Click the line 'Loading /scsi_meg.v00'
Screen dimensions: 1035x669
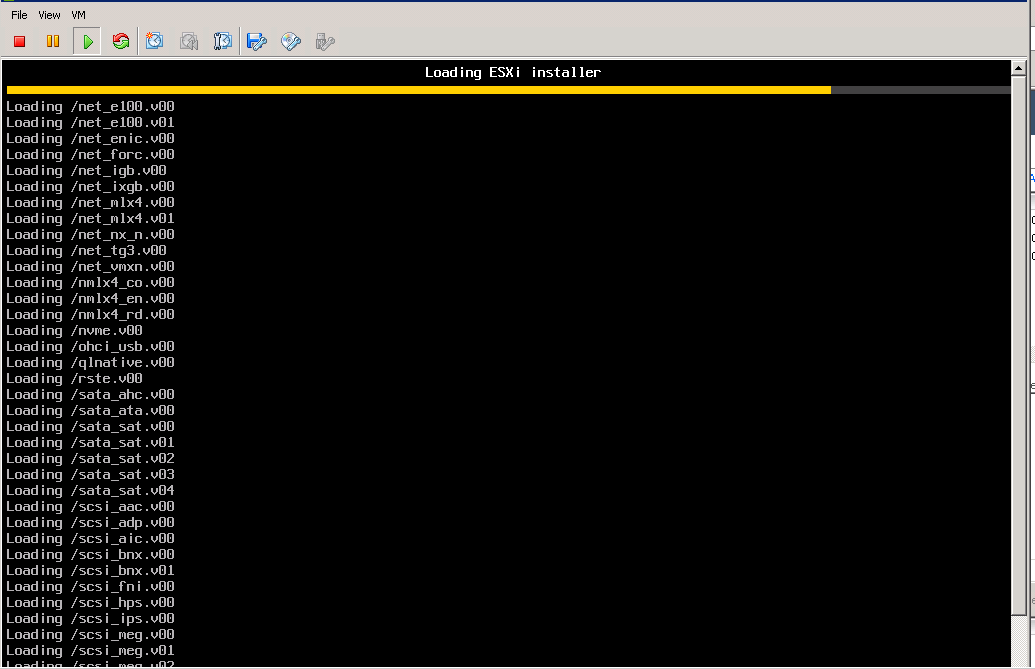click(90, 634)
